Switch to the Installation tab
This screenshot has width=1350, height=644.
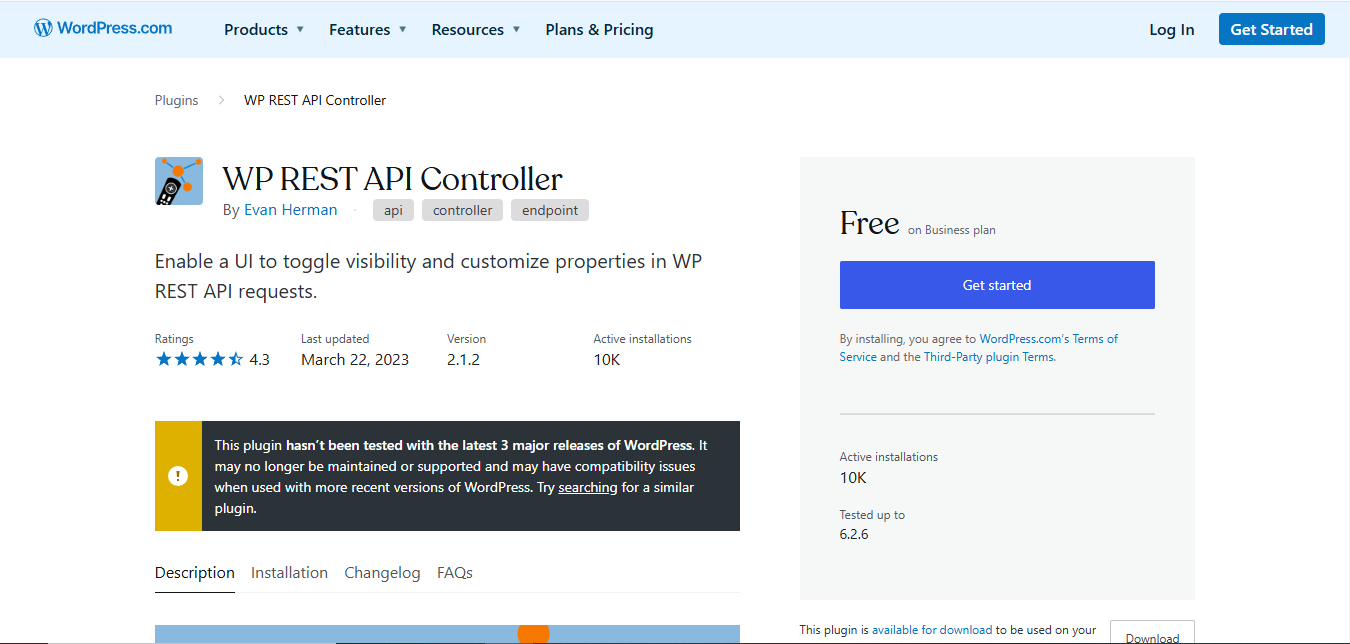289,573
